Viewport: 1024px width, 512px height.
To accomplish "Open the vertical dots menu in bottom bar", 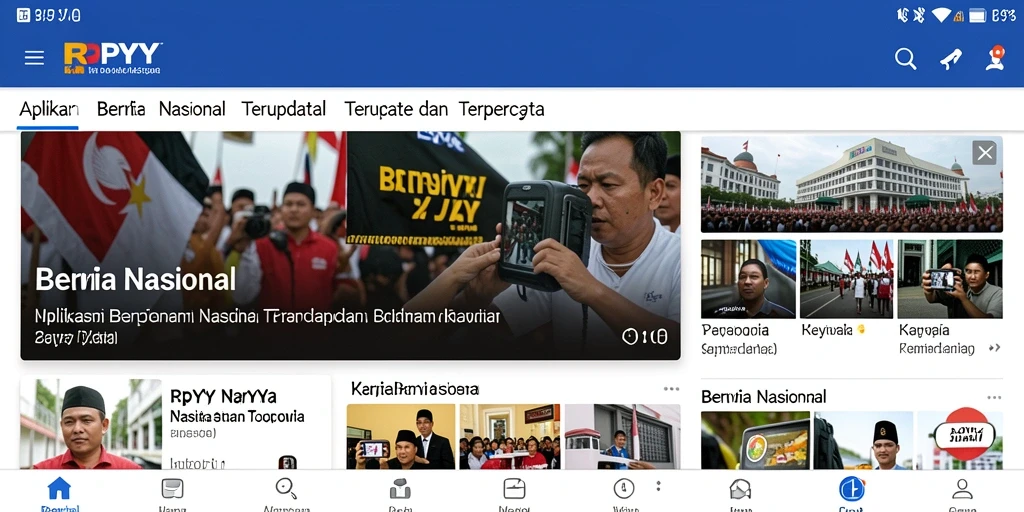I will (x=658, y=487).
